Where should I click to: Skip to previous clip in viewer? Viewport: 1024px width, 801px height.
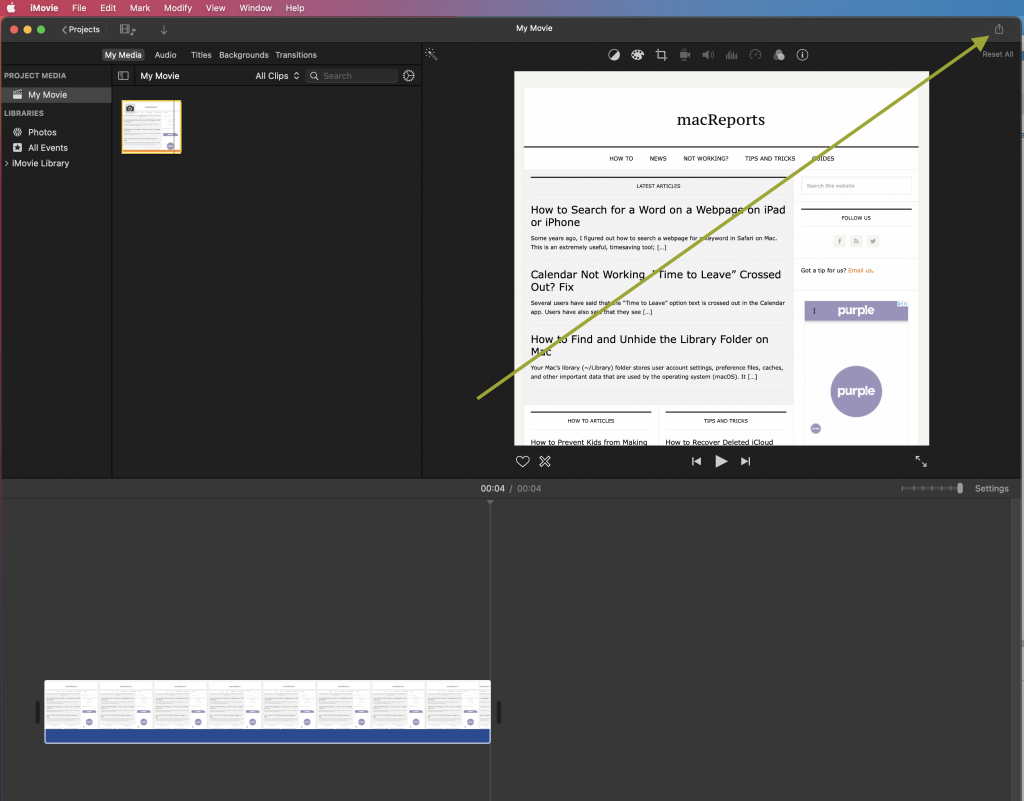point(697,462)
